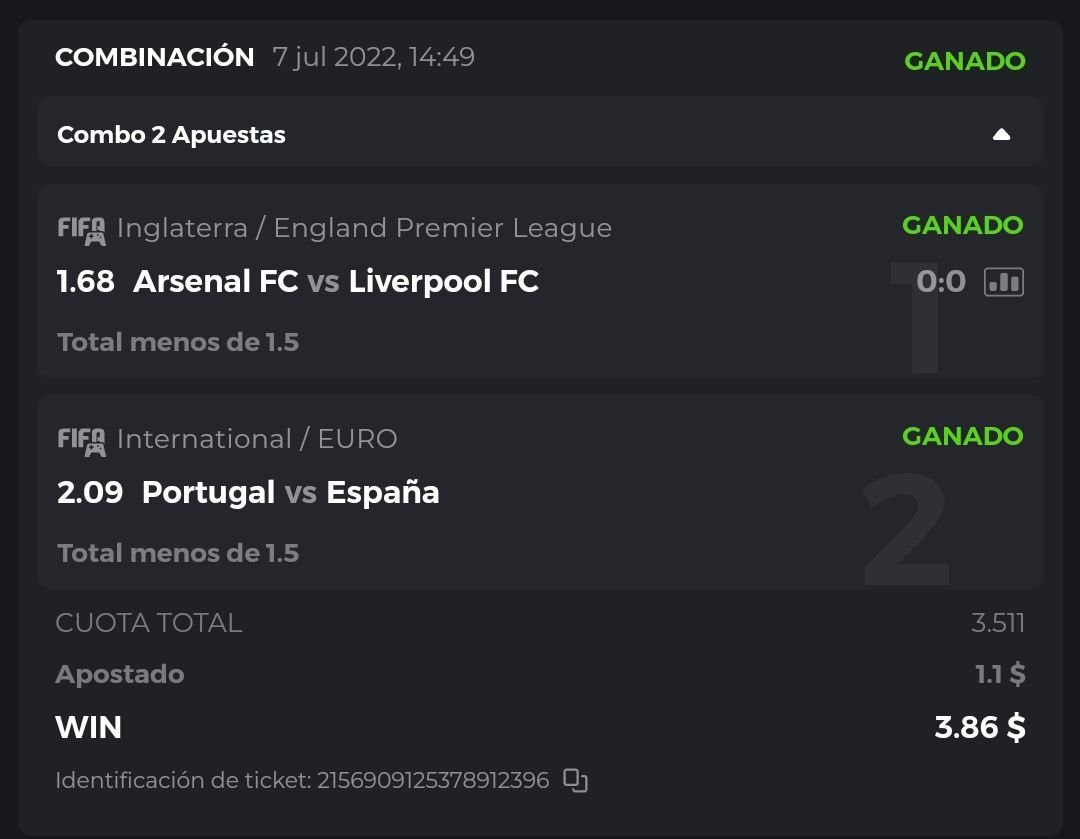Click the FIFA icon beside England Premier League
The image size is (1080, 839).
pyautogui.click(x=81, y=229)
